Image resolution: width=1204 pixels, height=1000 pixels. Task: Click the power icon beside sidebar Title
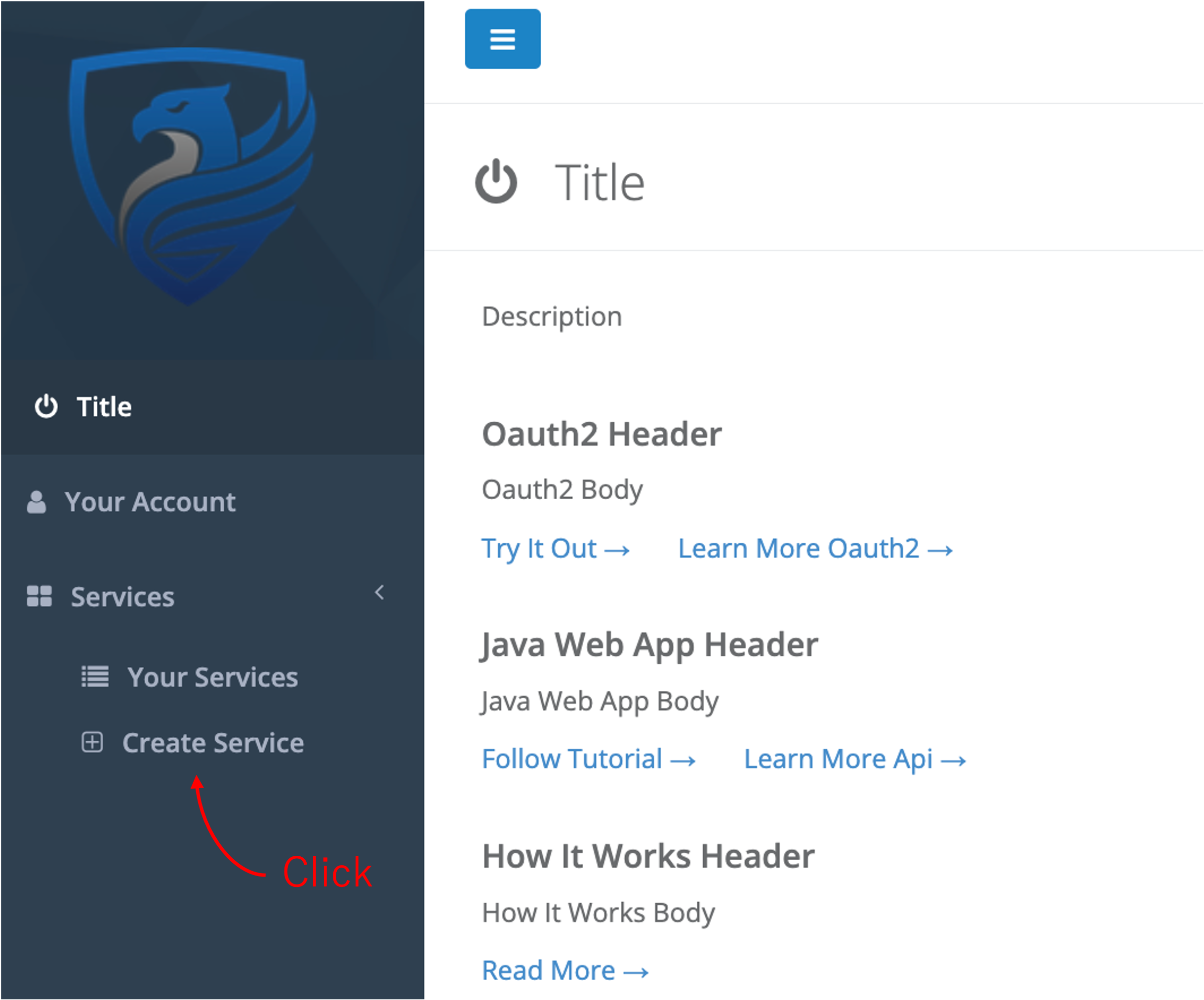pos(46,406)
